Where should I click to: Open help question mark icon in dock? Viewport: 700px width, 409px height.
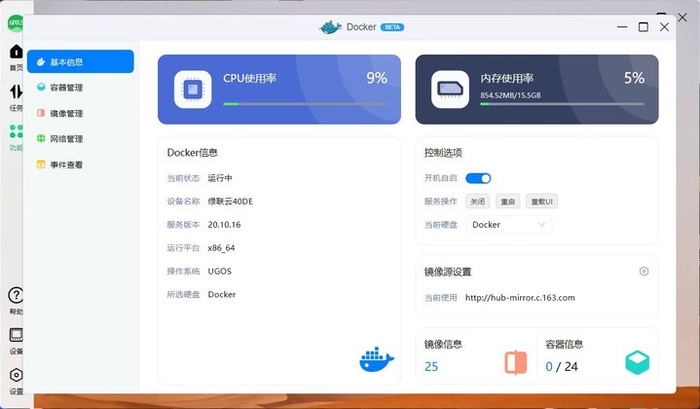pyautogui.click(x=16, y=295)
